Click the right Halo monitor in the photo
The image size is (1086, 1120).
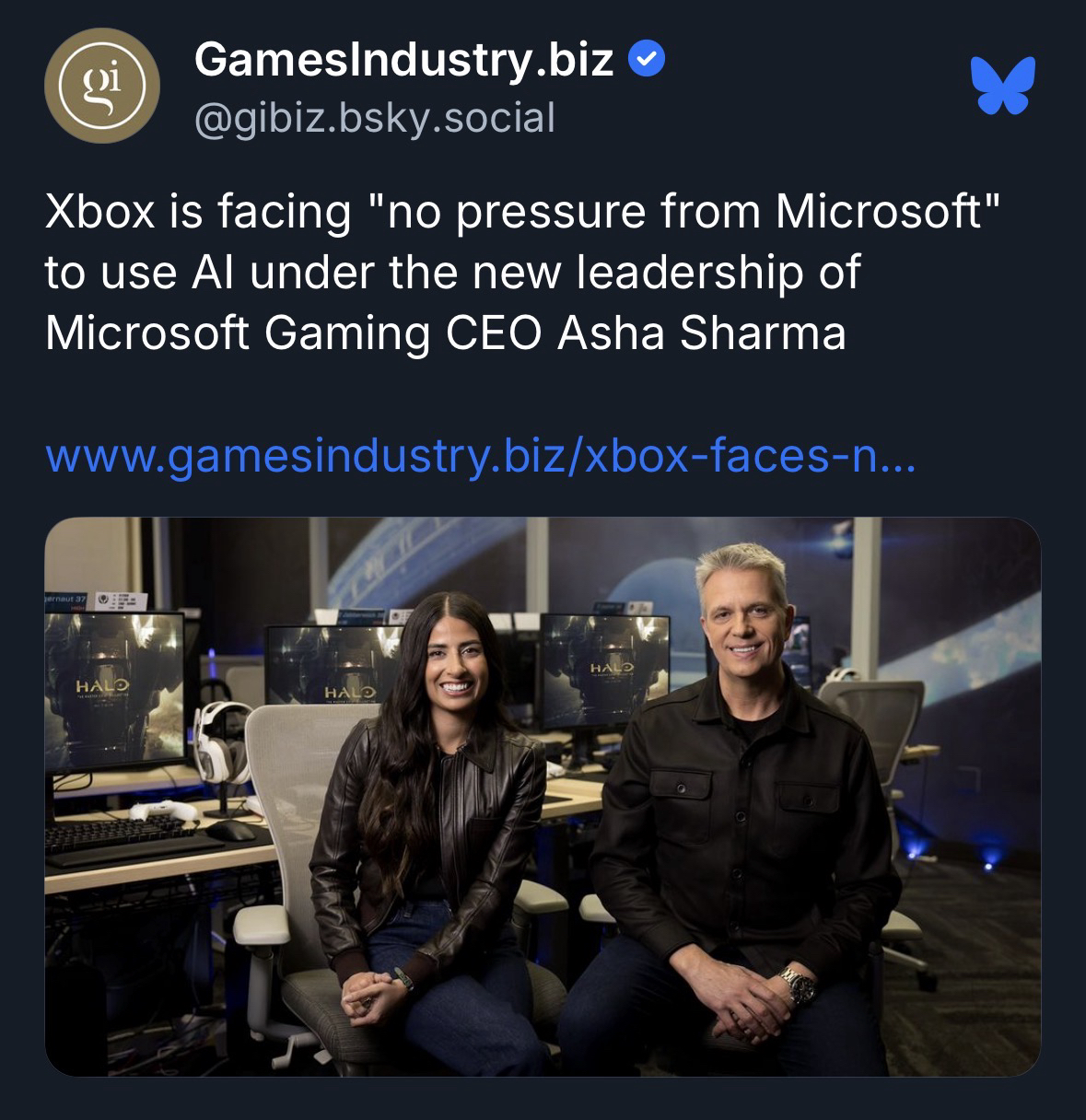point(604,668)
